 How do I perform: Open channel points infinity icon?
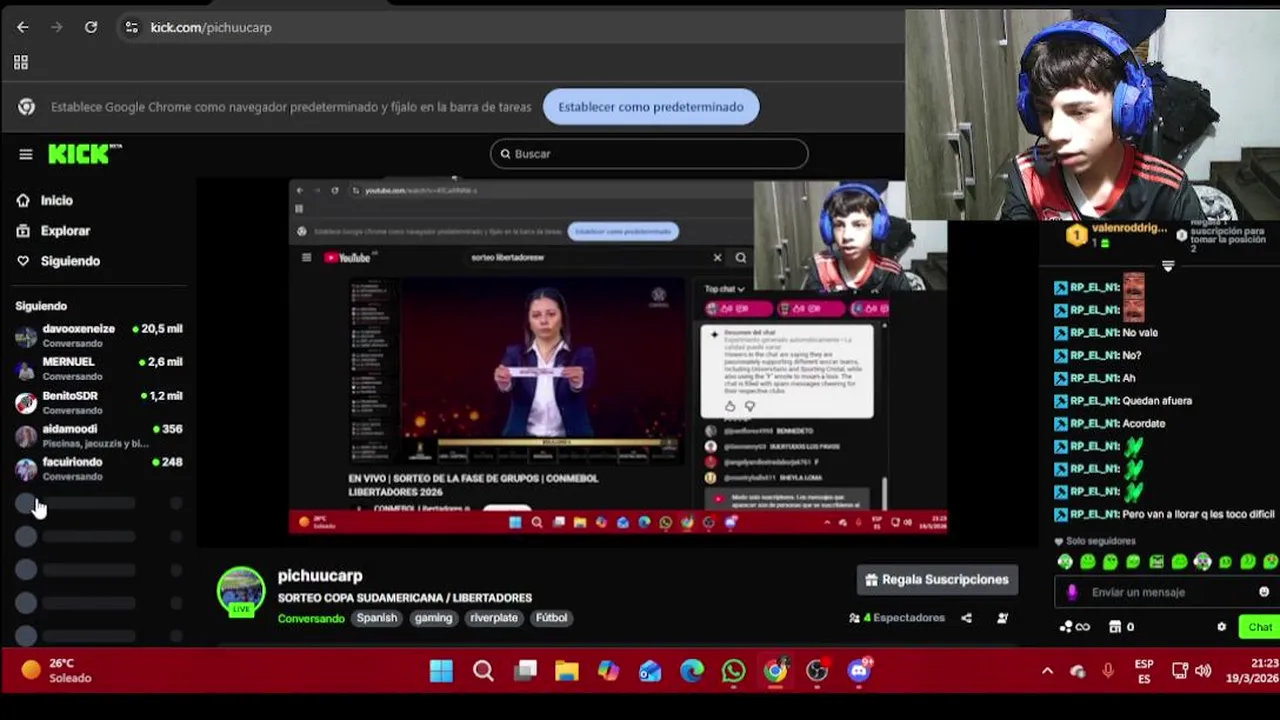(1075, 627)
